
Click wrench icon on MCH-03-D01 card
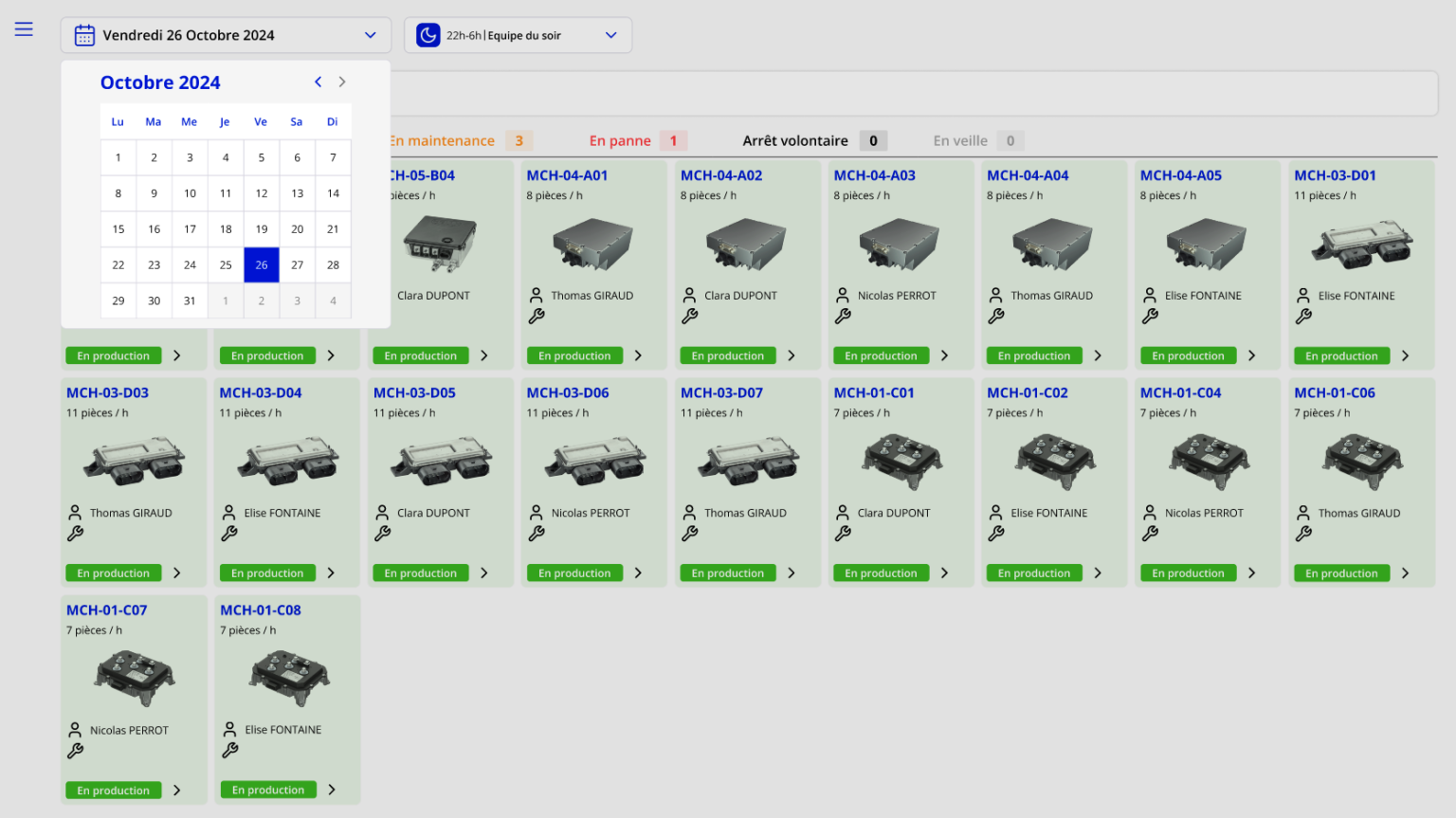tap(1304, 317)
